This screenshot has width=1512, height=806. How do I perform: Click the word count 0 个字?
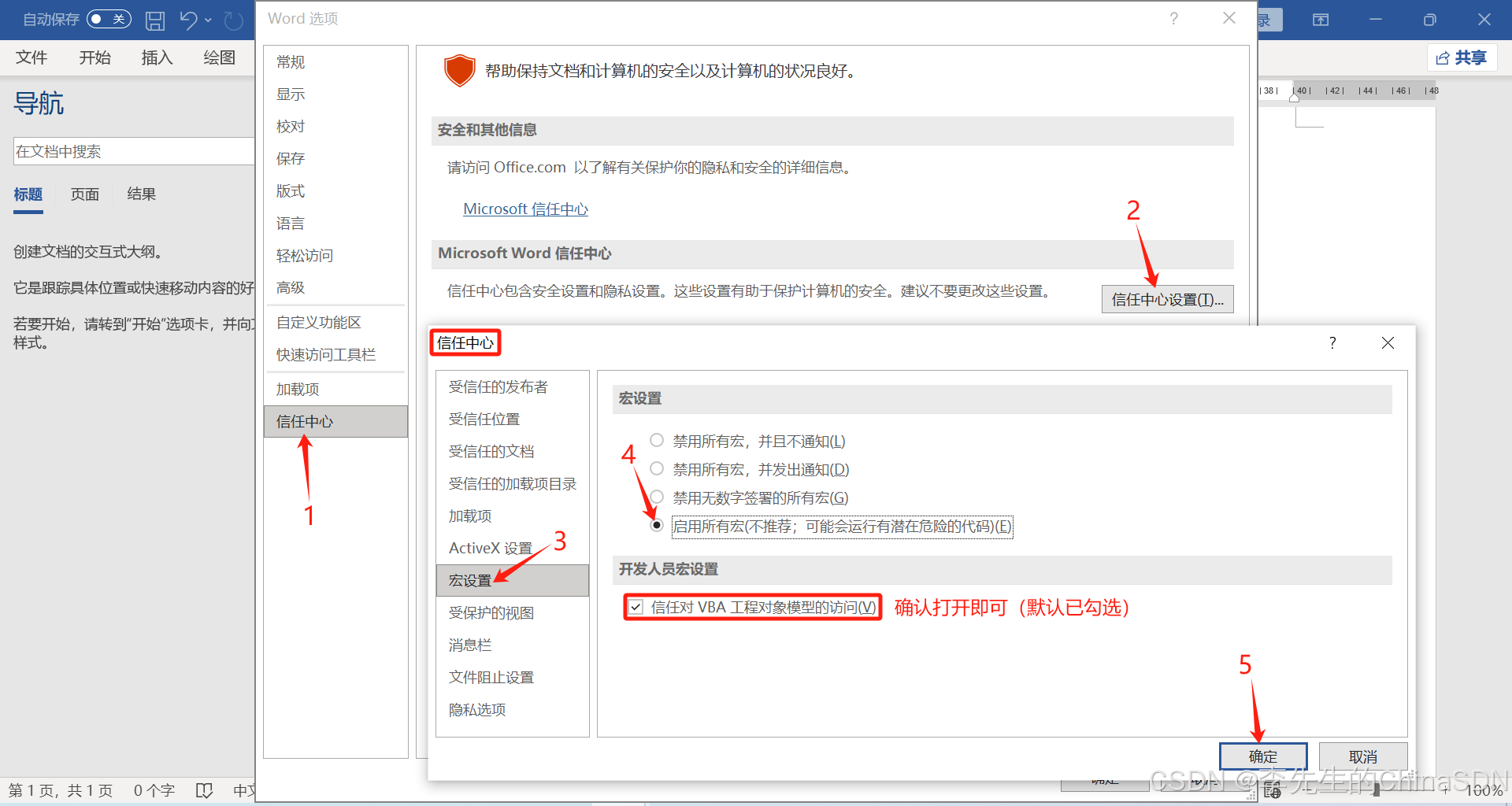pos(154,790)
